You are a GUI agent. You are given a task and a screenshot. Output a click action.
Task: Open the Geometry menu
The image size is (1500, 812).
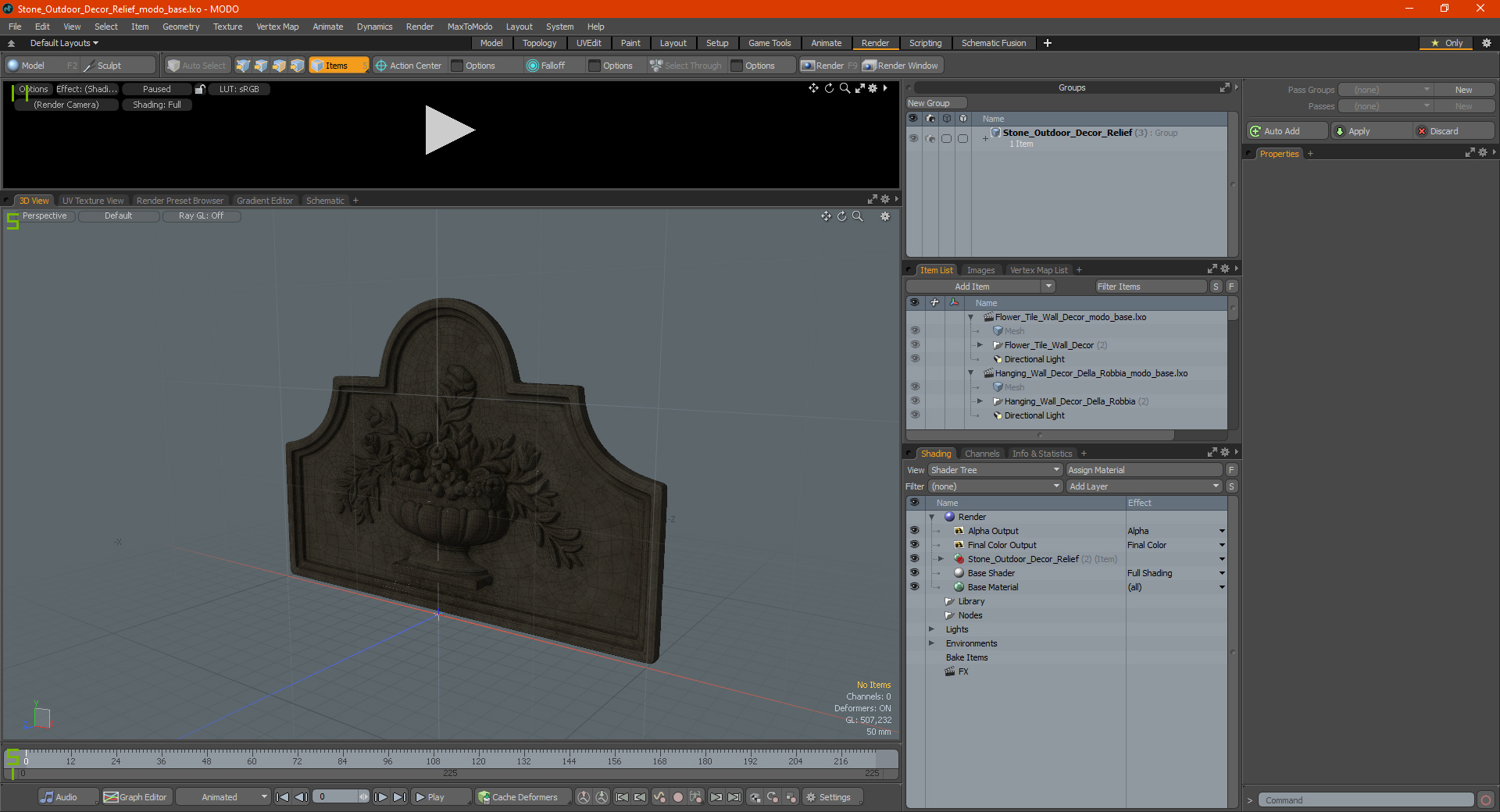(180, 27)
